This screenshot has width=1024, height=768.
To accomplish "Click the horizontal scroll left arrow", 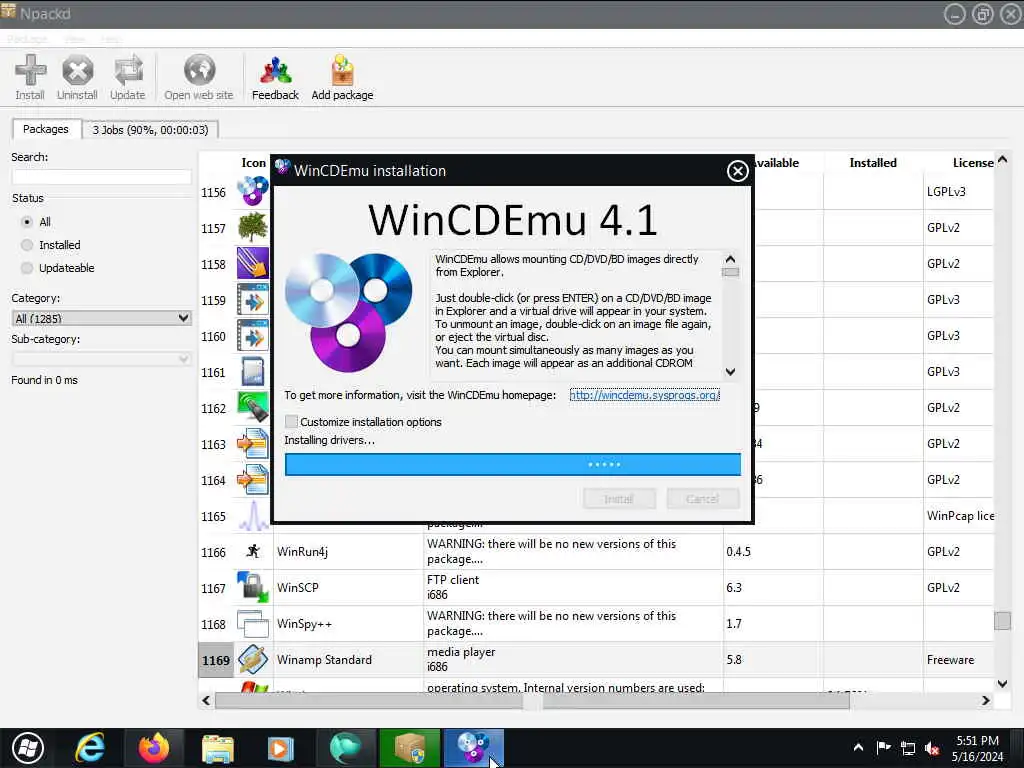I will 206,701.
